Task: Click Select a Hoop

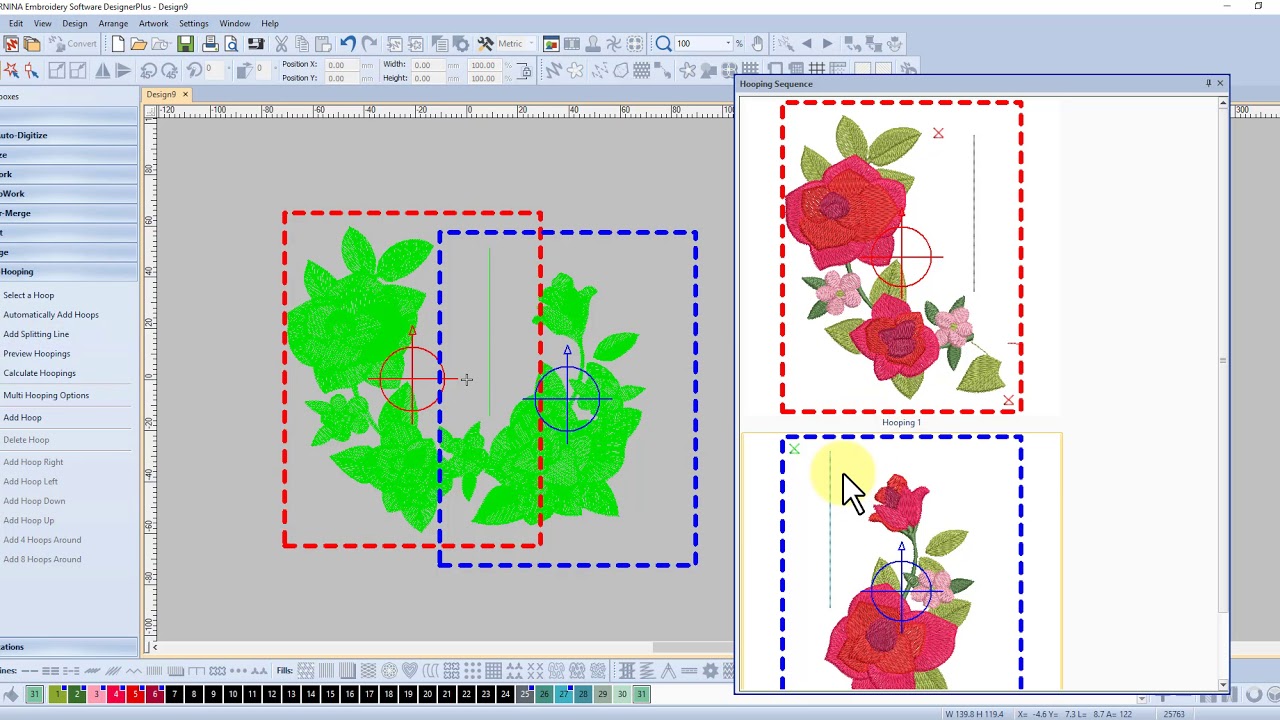Action: 28,295
